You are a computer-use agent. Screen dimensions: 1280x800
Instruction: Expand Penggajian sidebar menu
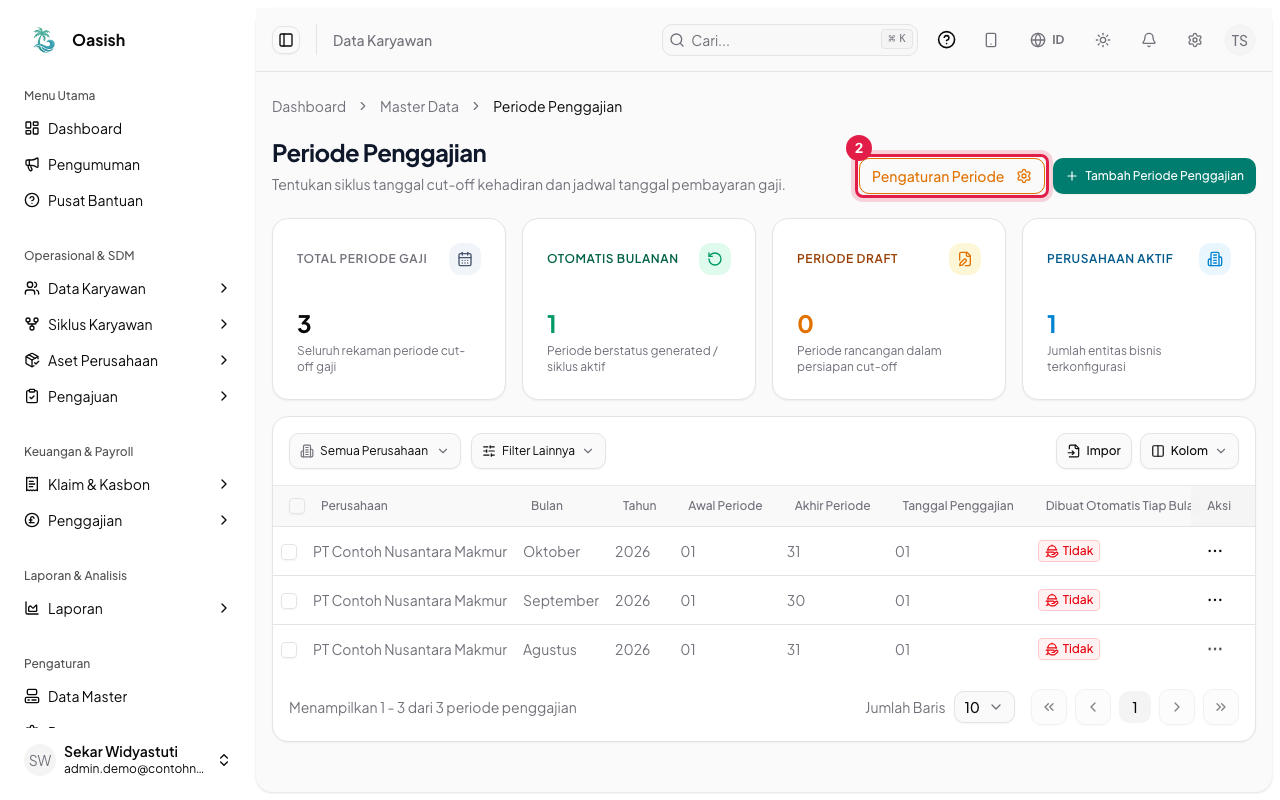point(127,520)
